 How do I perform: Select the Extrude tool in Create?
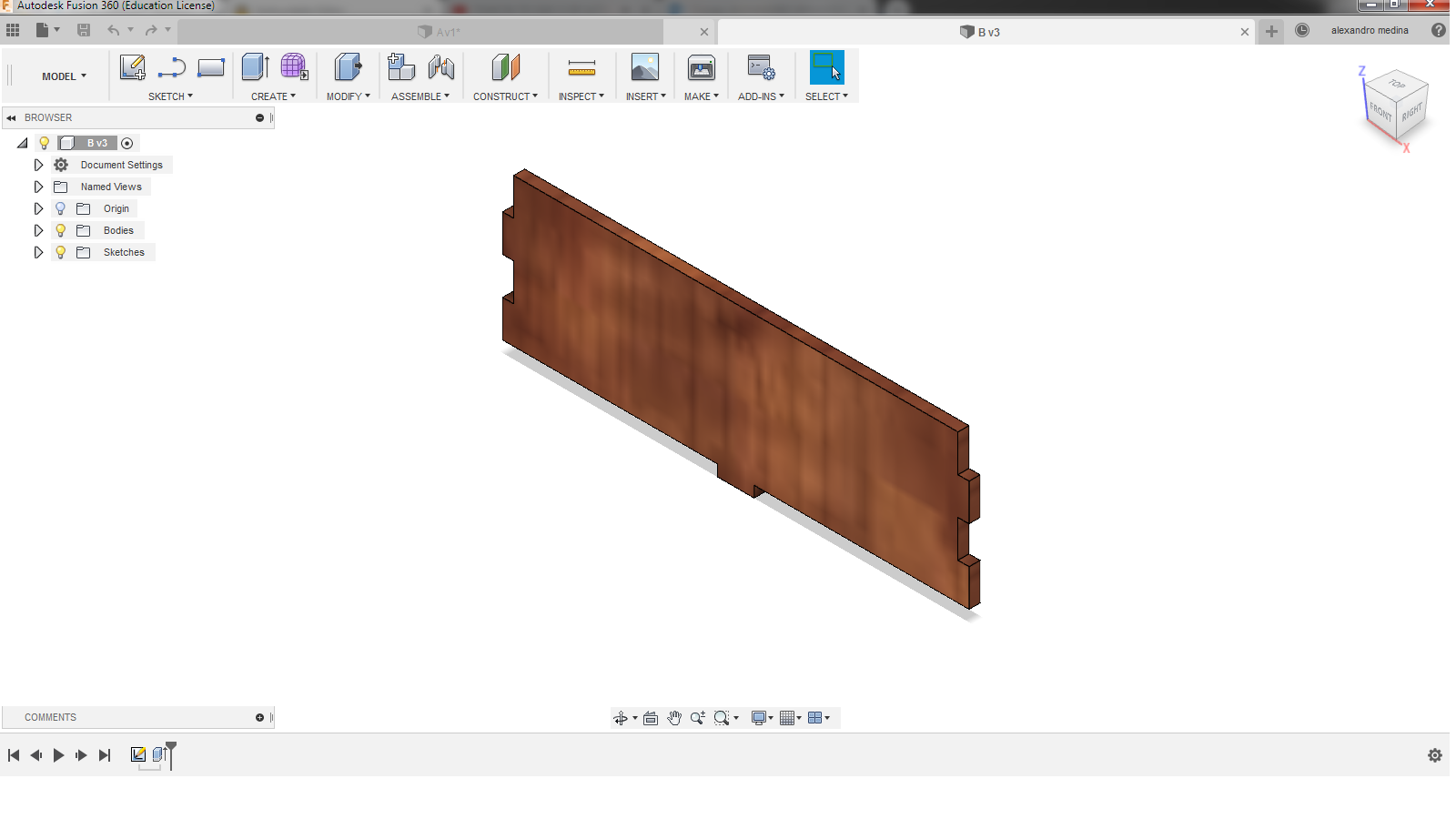255,67
